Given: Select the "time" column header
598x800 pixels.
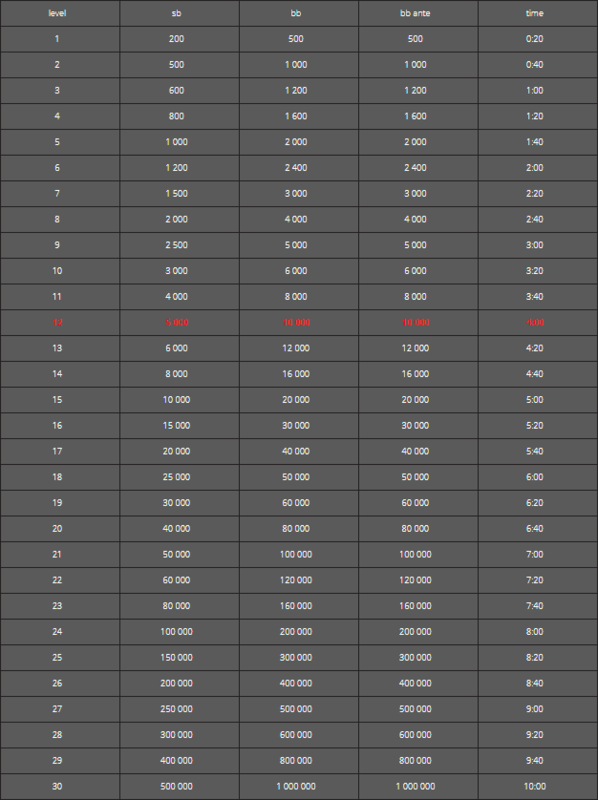Looking at the screenshot, I should pos(535,13).
